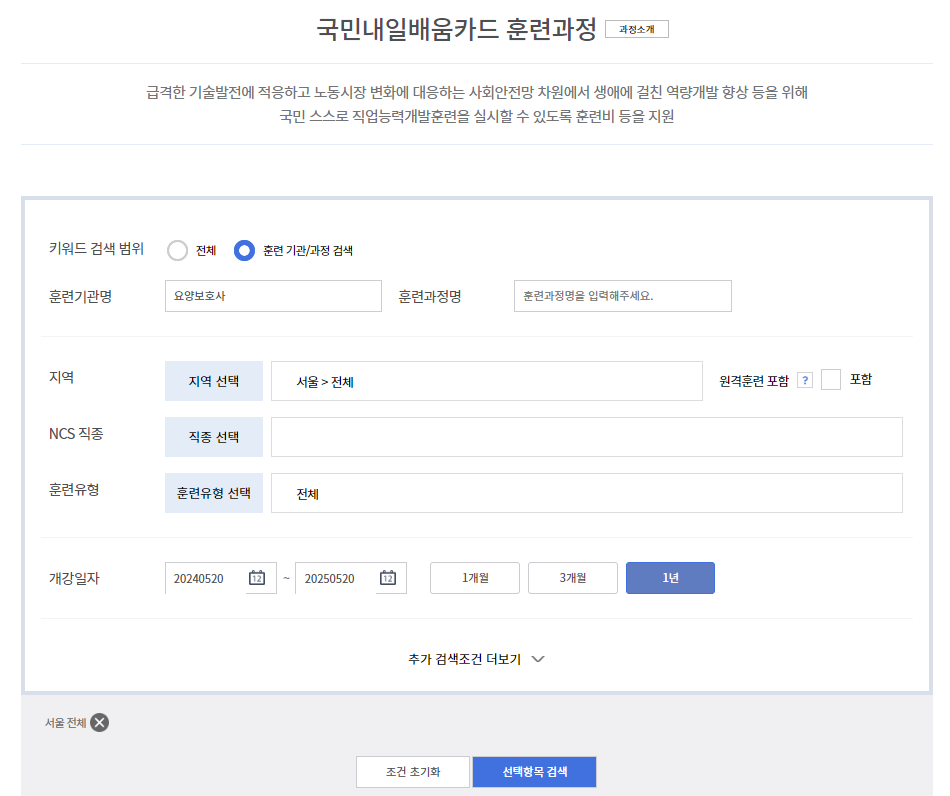The width and height of the screenshot is (950, 796).
Task: Click the 조건 초기화 reset button
Action: 412,771
